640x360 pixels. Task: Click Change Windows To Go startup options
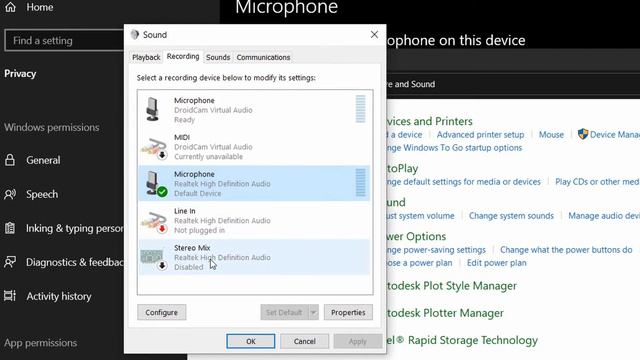pos(454,148)
